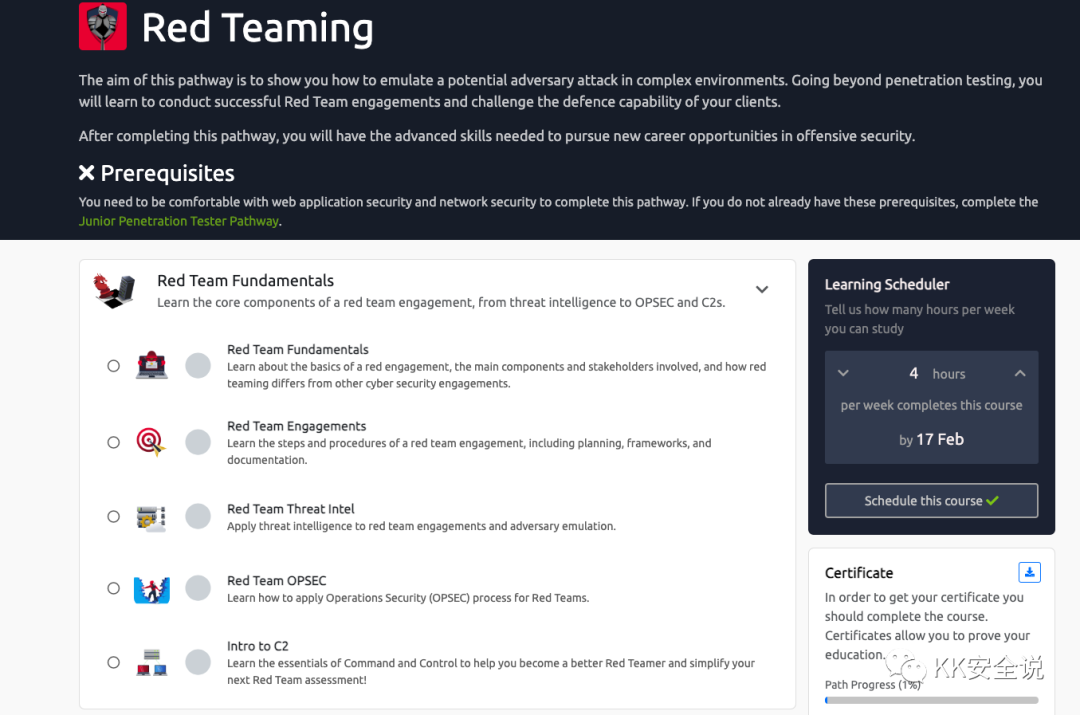The width and height of the screenshot is (1080, 715).
Task: Click the Intro to C2 network icon
Action: coord(152,662)
